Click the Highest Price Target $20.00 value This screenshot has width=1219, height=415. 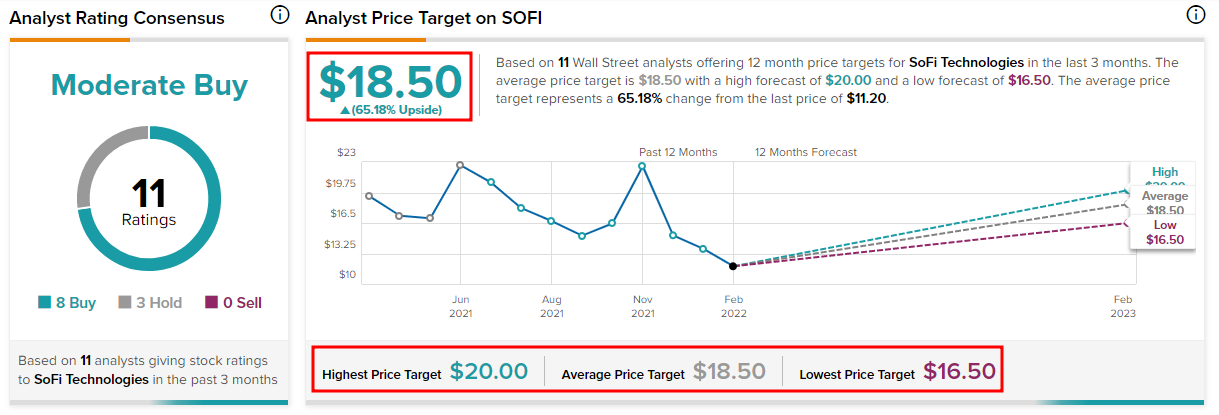[x=489, y=372]
